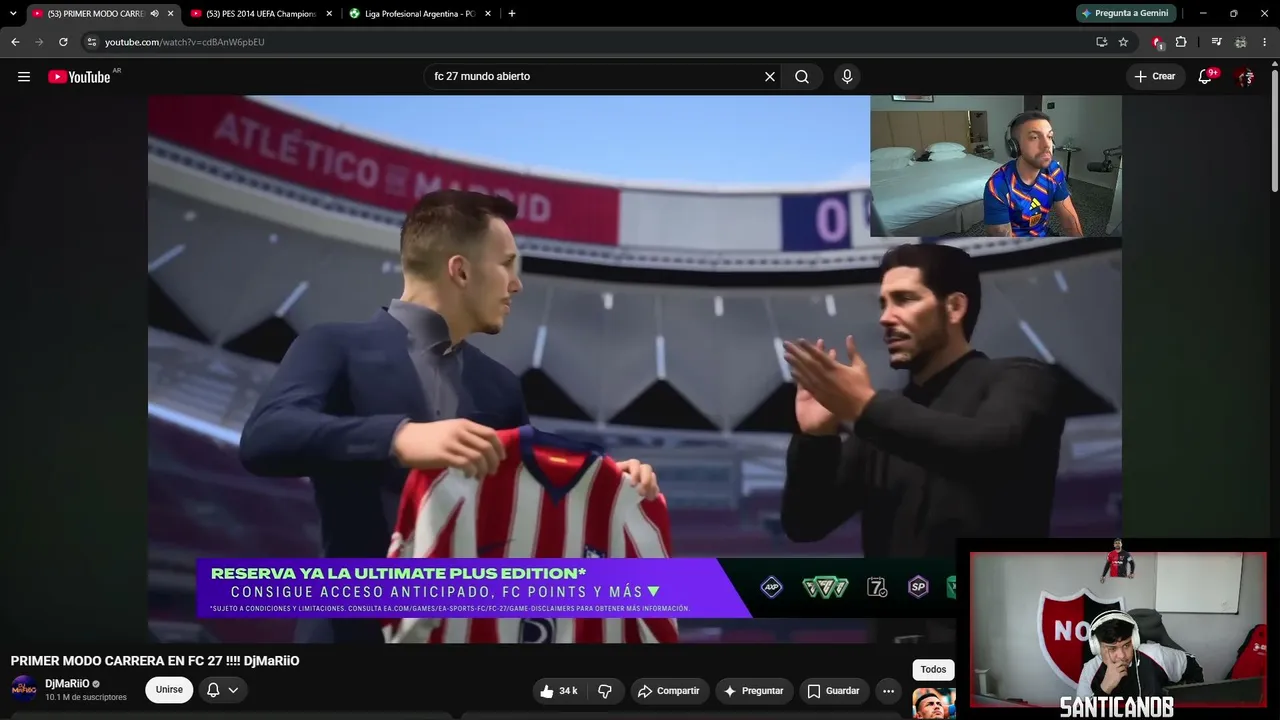Open the YouTube guide hamburger menu
Viewport: 1280px width, 720px height.
click(x=24, y=77)
